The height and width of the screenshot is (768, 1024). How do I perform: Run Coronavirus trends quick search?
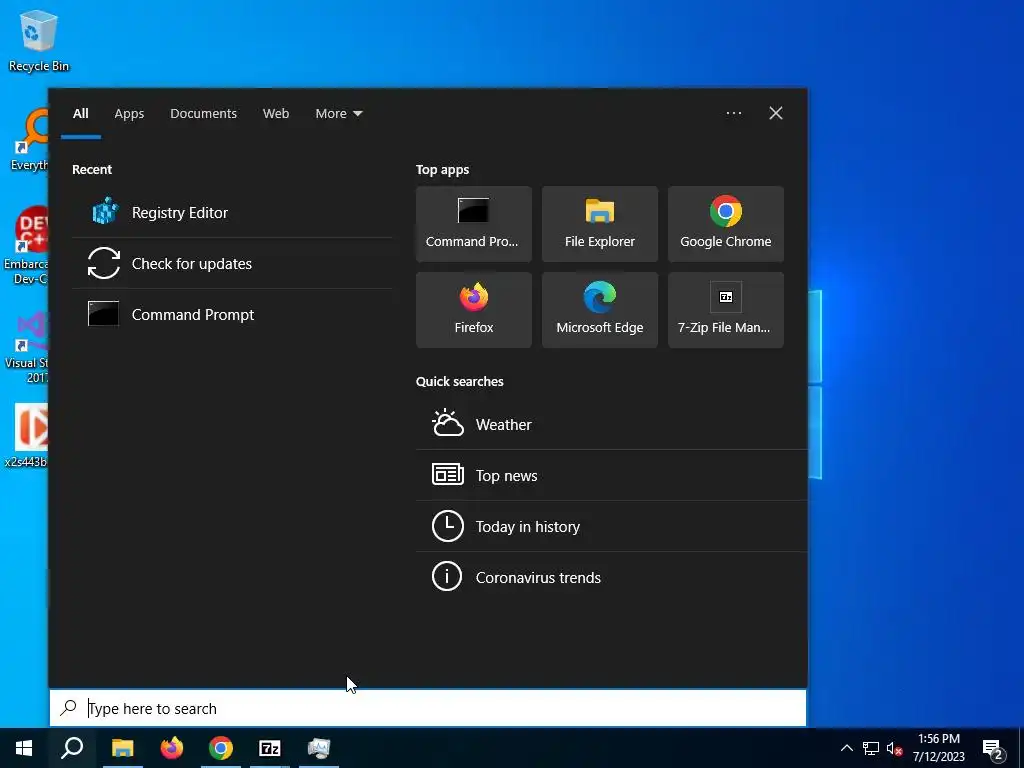point(611,577)
